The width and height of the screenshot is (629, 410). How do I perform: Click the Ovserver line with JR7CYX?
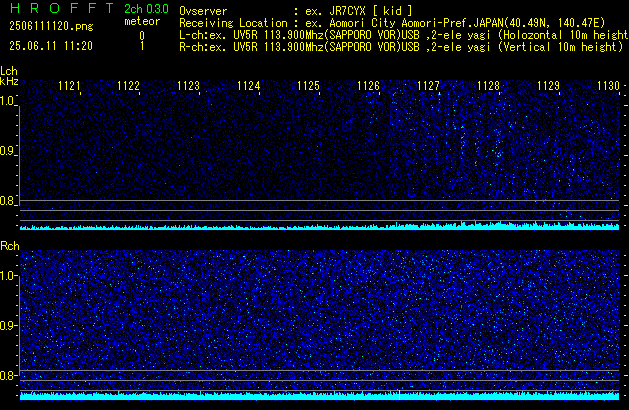click(296, 10)
